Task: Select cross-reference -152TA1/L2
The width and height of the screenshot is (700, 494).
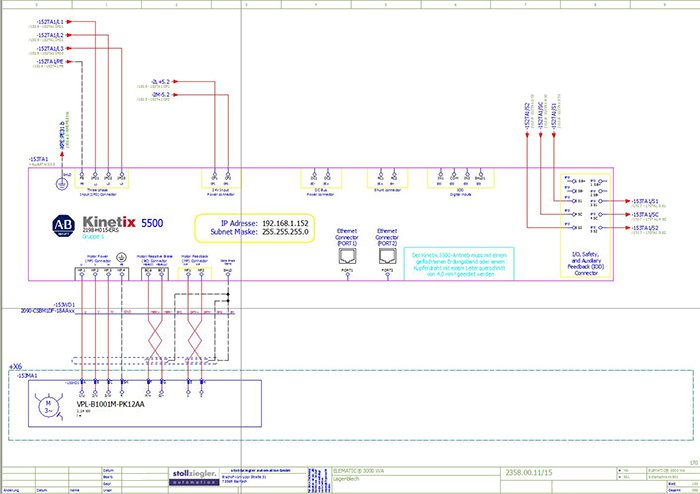Action: point(50,35)
